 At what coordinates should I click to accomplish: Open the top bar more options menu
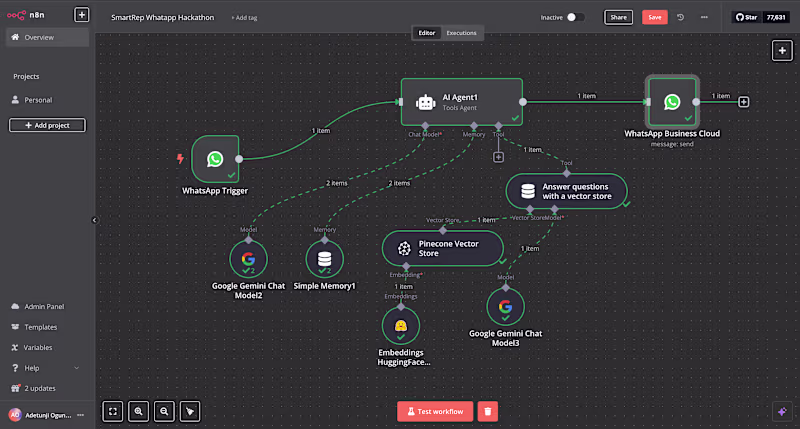click(x=704, y=17)
